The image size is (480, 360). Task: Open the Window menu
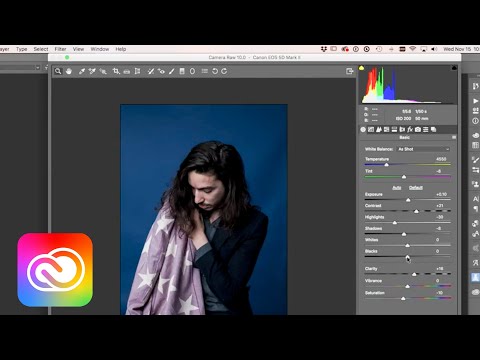100,49
